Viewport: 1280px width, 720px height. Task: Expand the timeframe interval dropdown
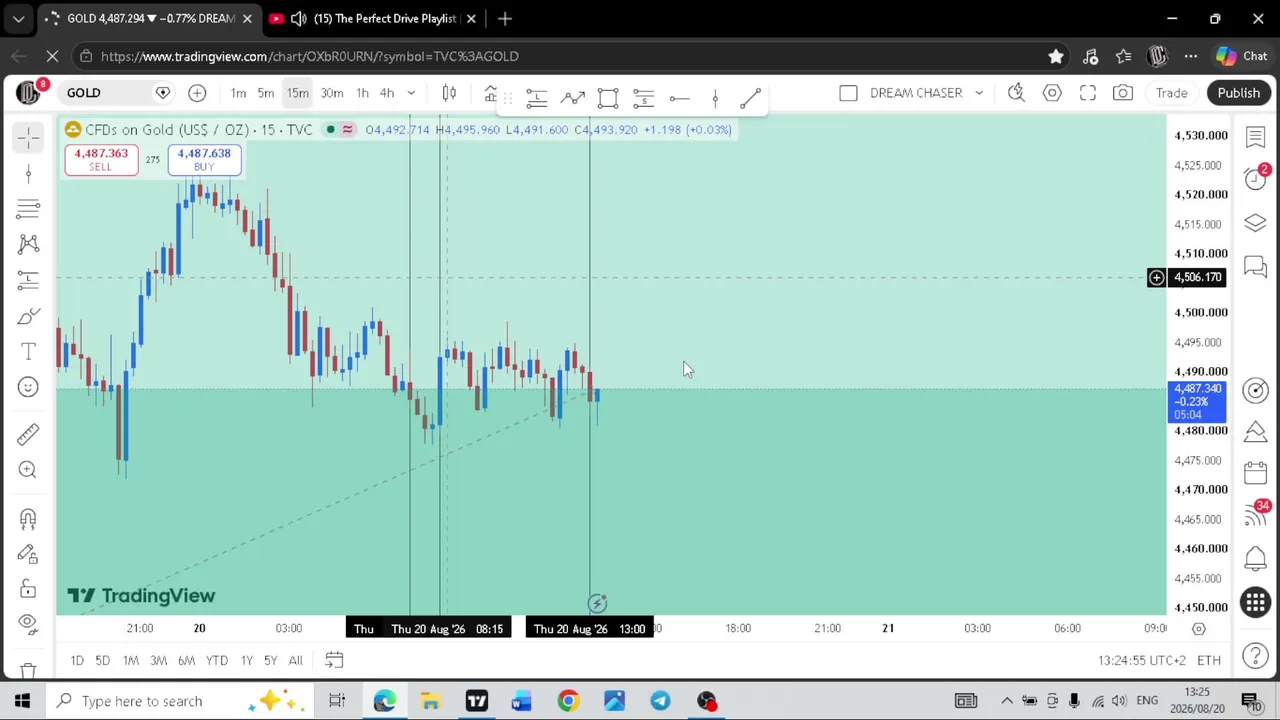coord(411,93)
